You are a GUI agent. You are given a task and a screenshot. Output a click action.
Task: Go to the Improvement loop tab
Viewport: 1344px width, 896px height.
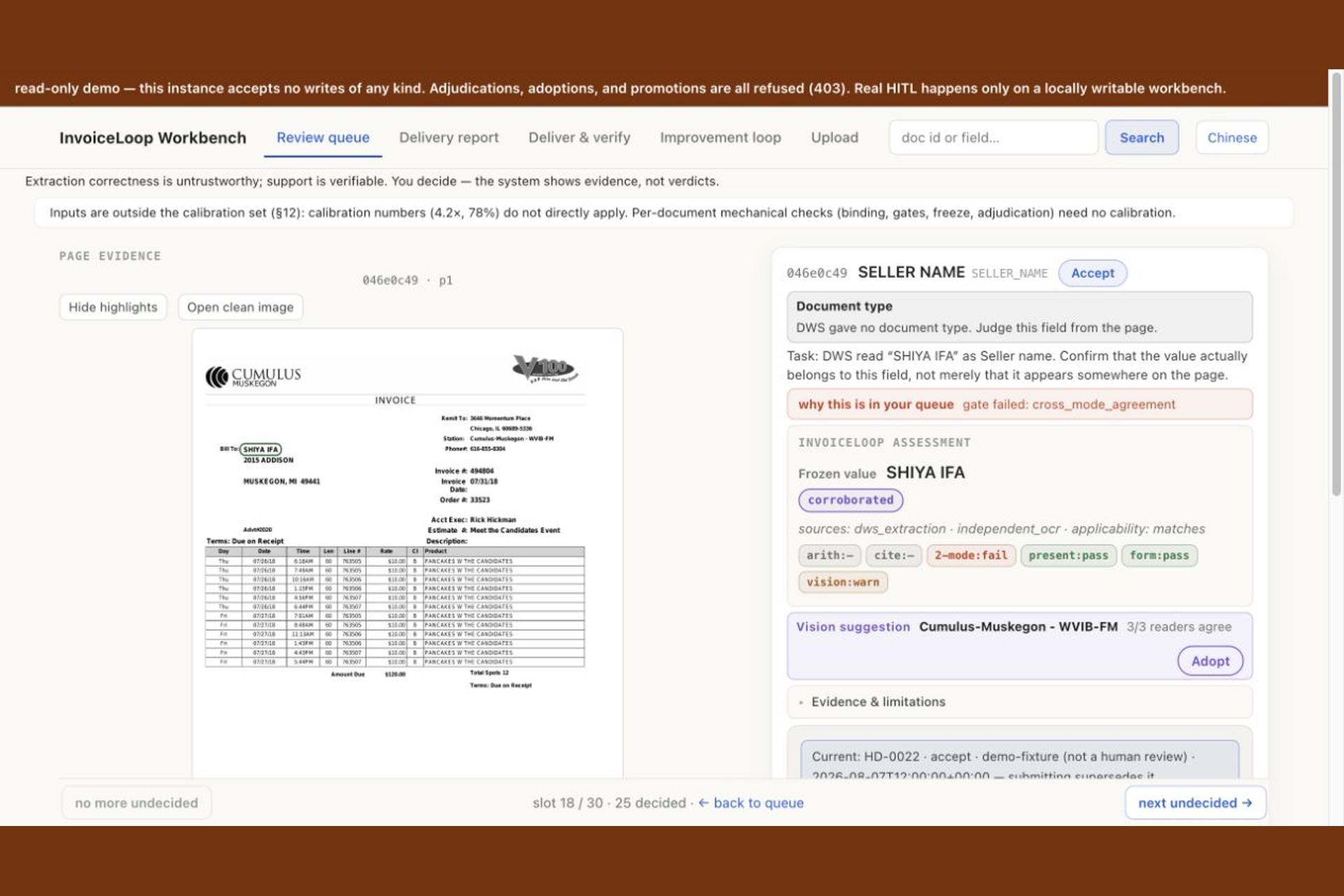[720, 138]
